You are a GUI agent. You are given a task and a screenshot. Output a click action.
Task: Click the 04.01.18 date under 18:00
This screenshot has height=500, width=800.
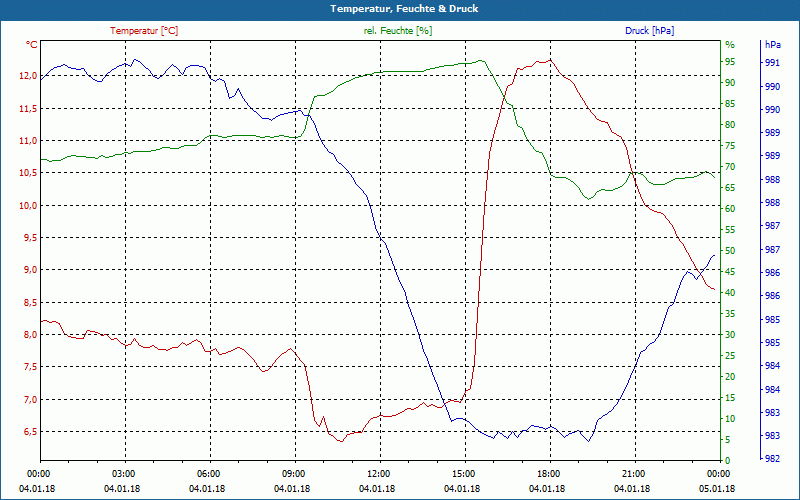coord(547,489)
